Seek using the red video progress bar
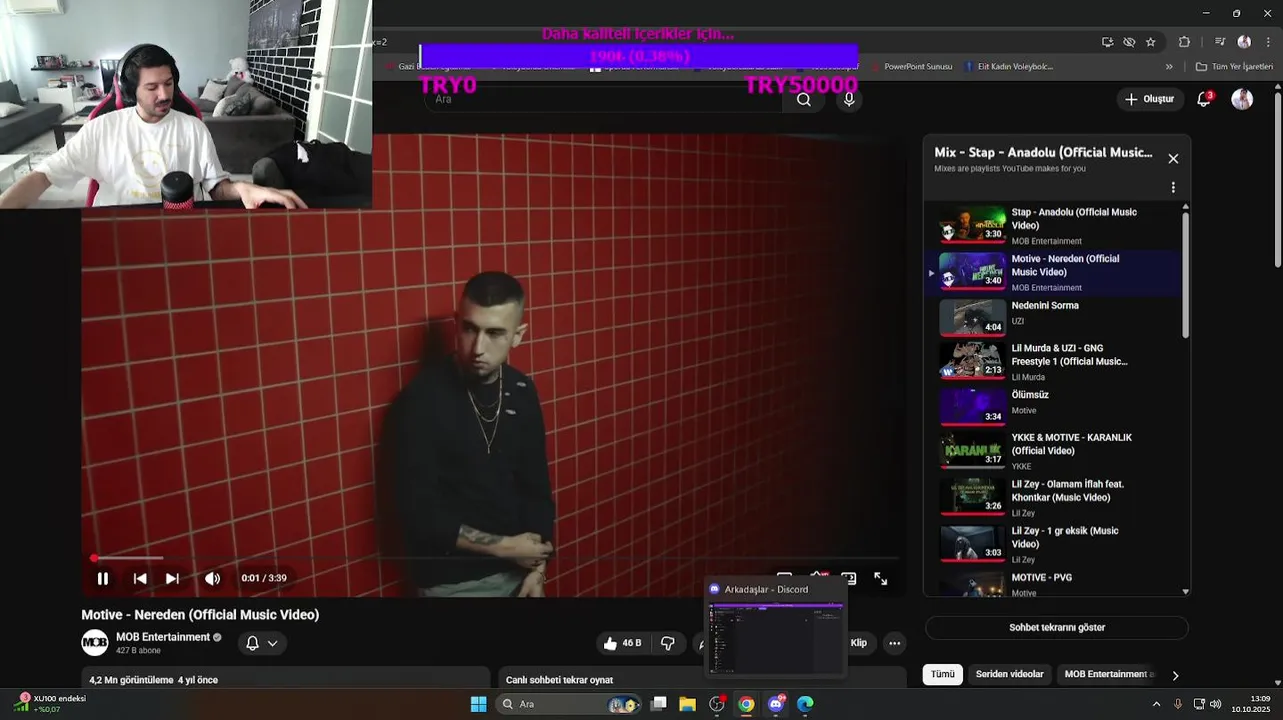 coord(490,558)
